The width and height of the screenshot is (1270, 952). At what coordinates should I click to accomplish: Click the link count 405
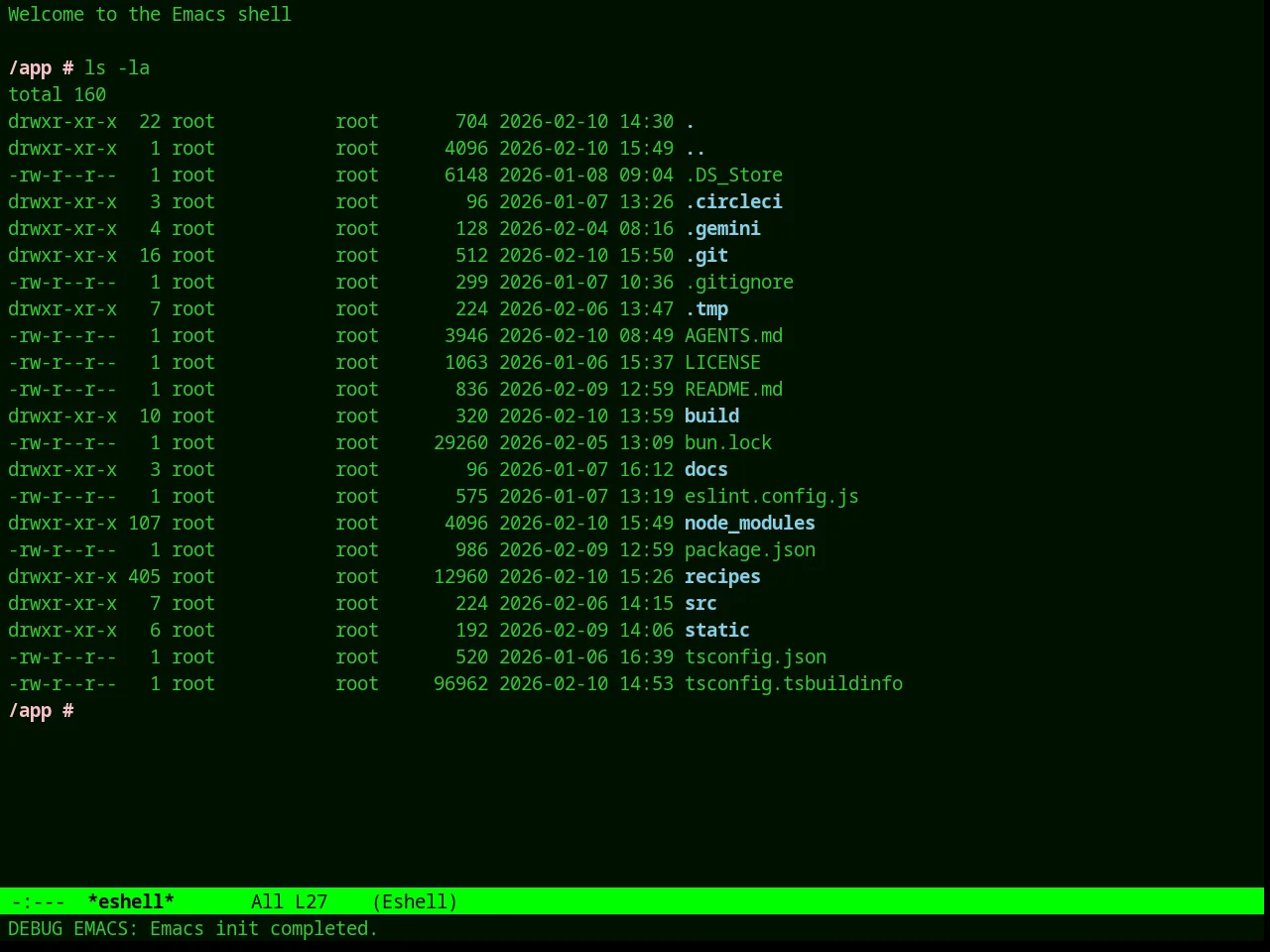pos(144,576)
